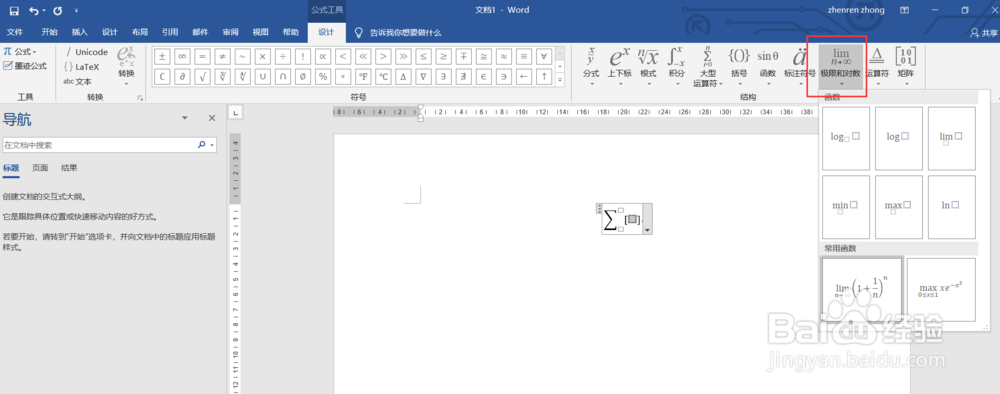This screenshot has width=1000, height=394.
Task: Insert the log with subscript base template
Action: [x=846, y=138]
